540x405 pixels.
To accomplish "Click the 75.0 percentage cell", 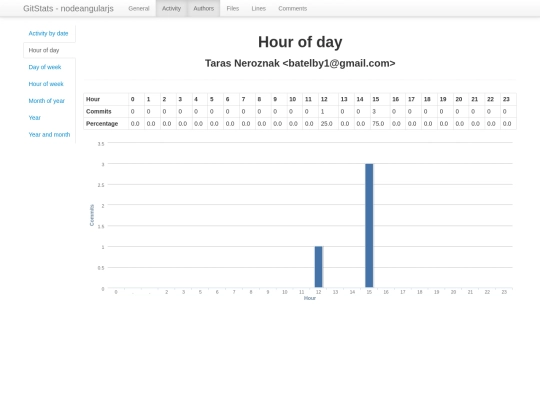I will coord(380,124).
